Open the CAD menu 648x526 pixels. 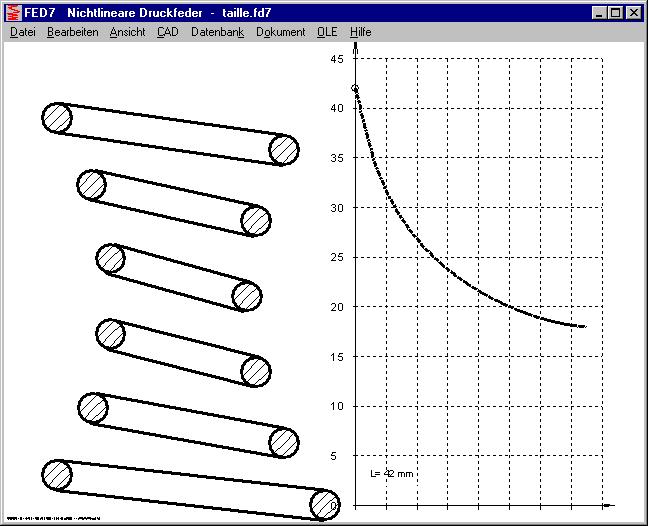[167, 32]
